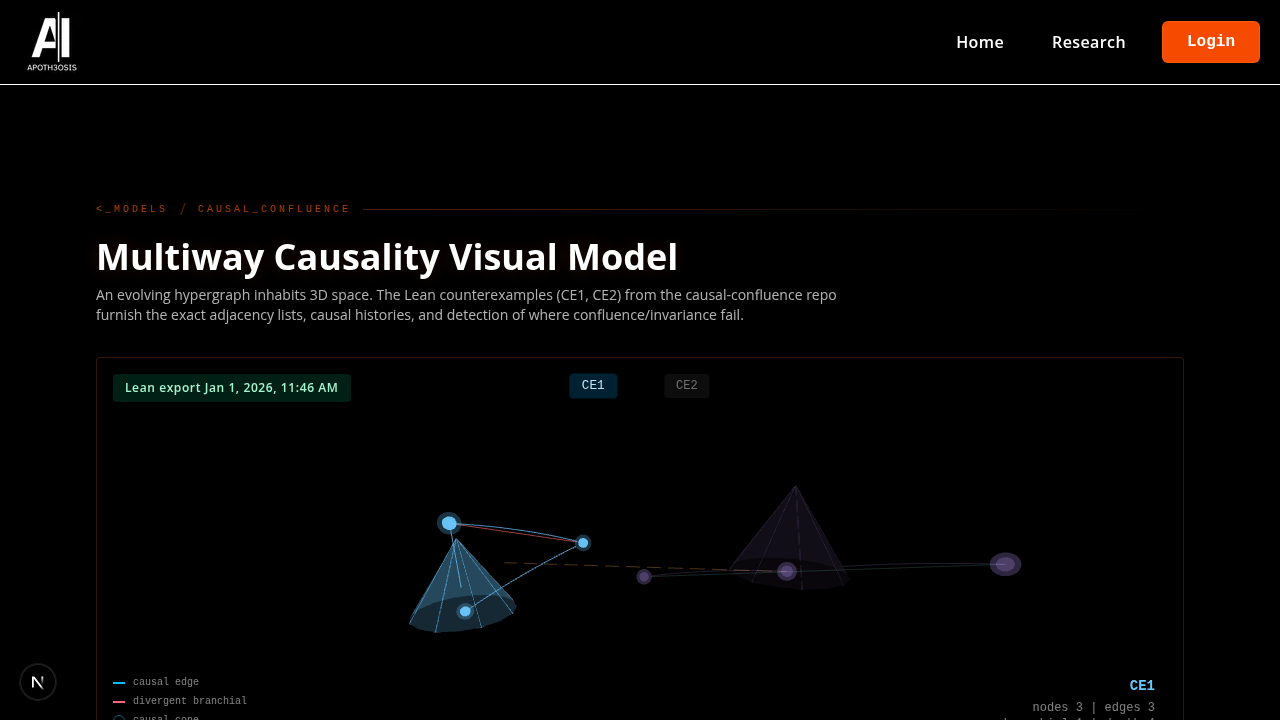Viewport: 1280px width, 720px height.
Task: Toggle the divergent branchial legend entry
Action: pos(180,700)
